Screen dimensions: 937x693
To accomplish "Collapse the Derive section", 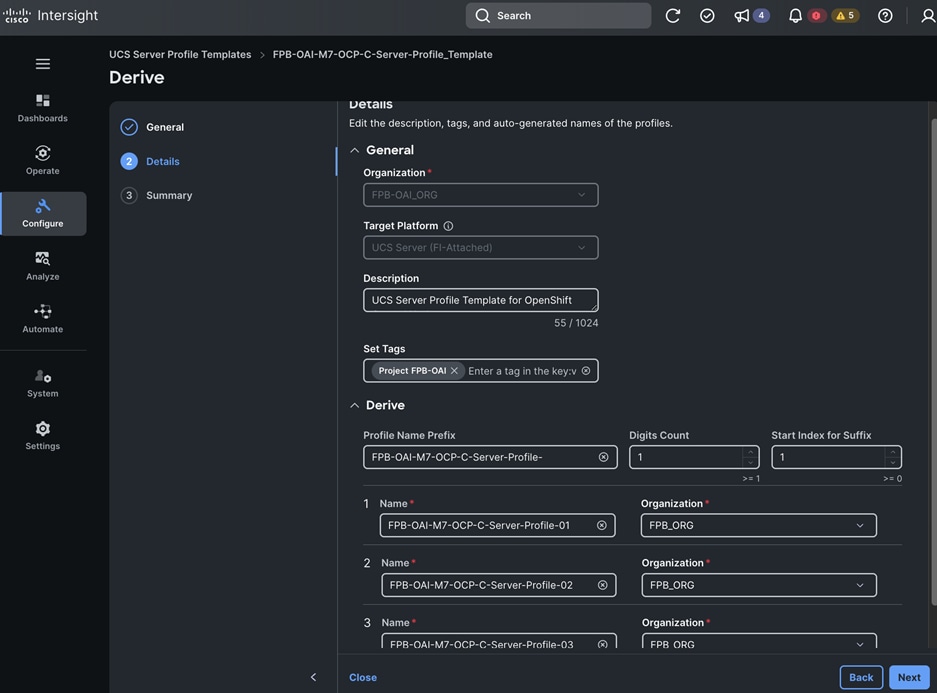I will click(x=354, y=405).
